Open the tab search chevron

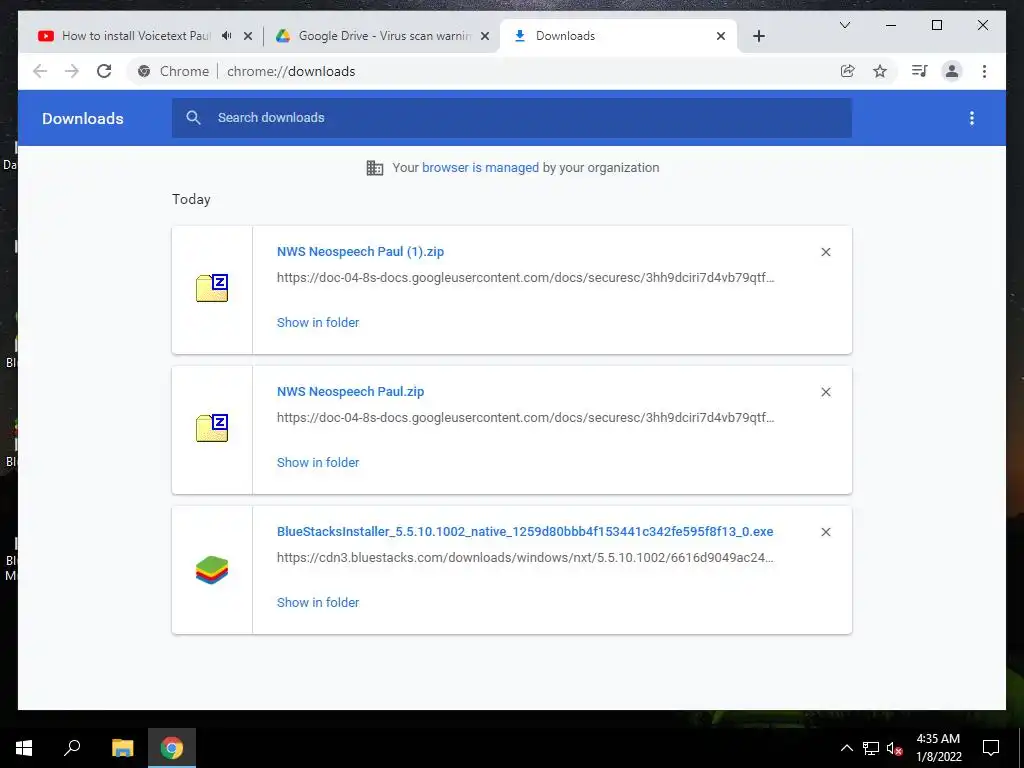845,25
